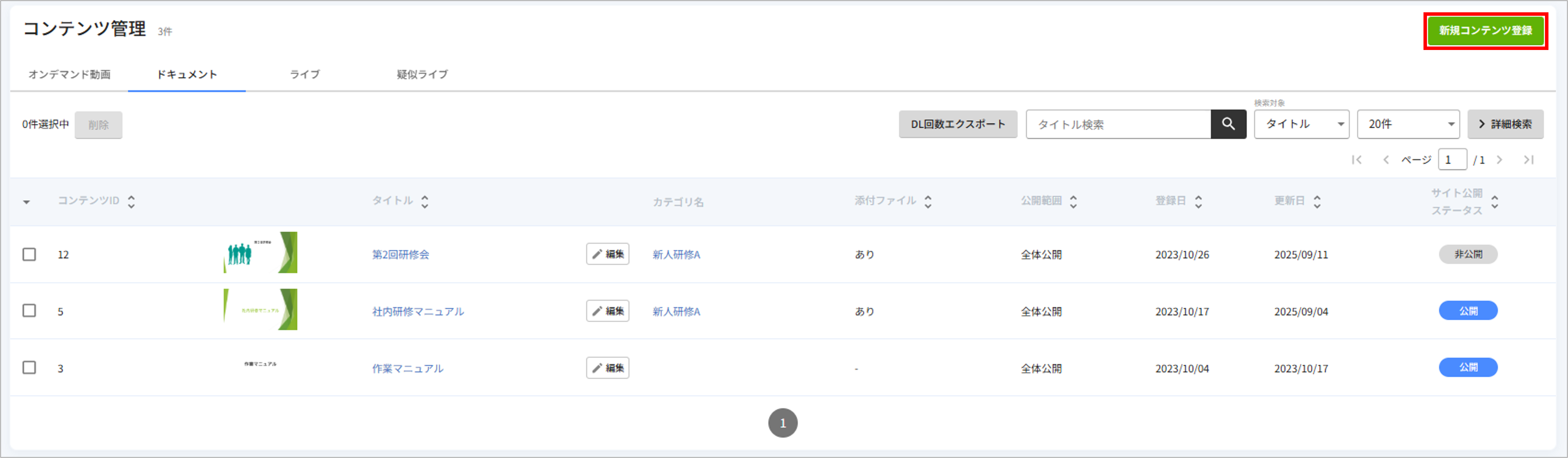Click 公開 status badge for 社内研修マニュアル
The width and height of the screenshot is (1568, 458).
pos(1468,311)
